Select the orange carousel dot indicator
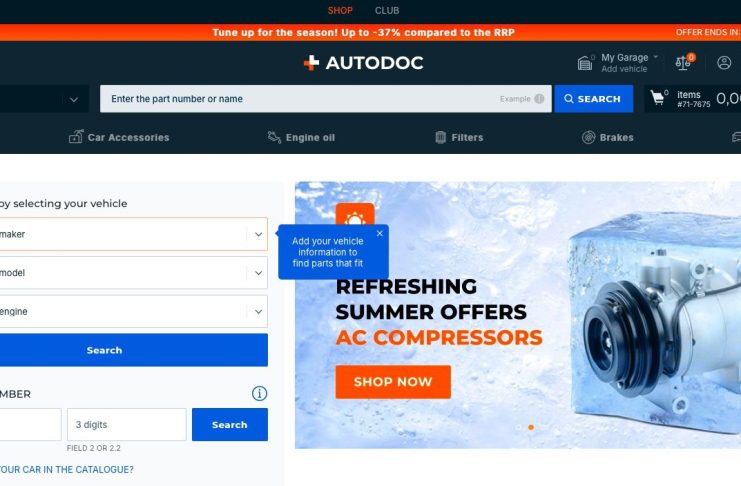 [x=531, y=427]
